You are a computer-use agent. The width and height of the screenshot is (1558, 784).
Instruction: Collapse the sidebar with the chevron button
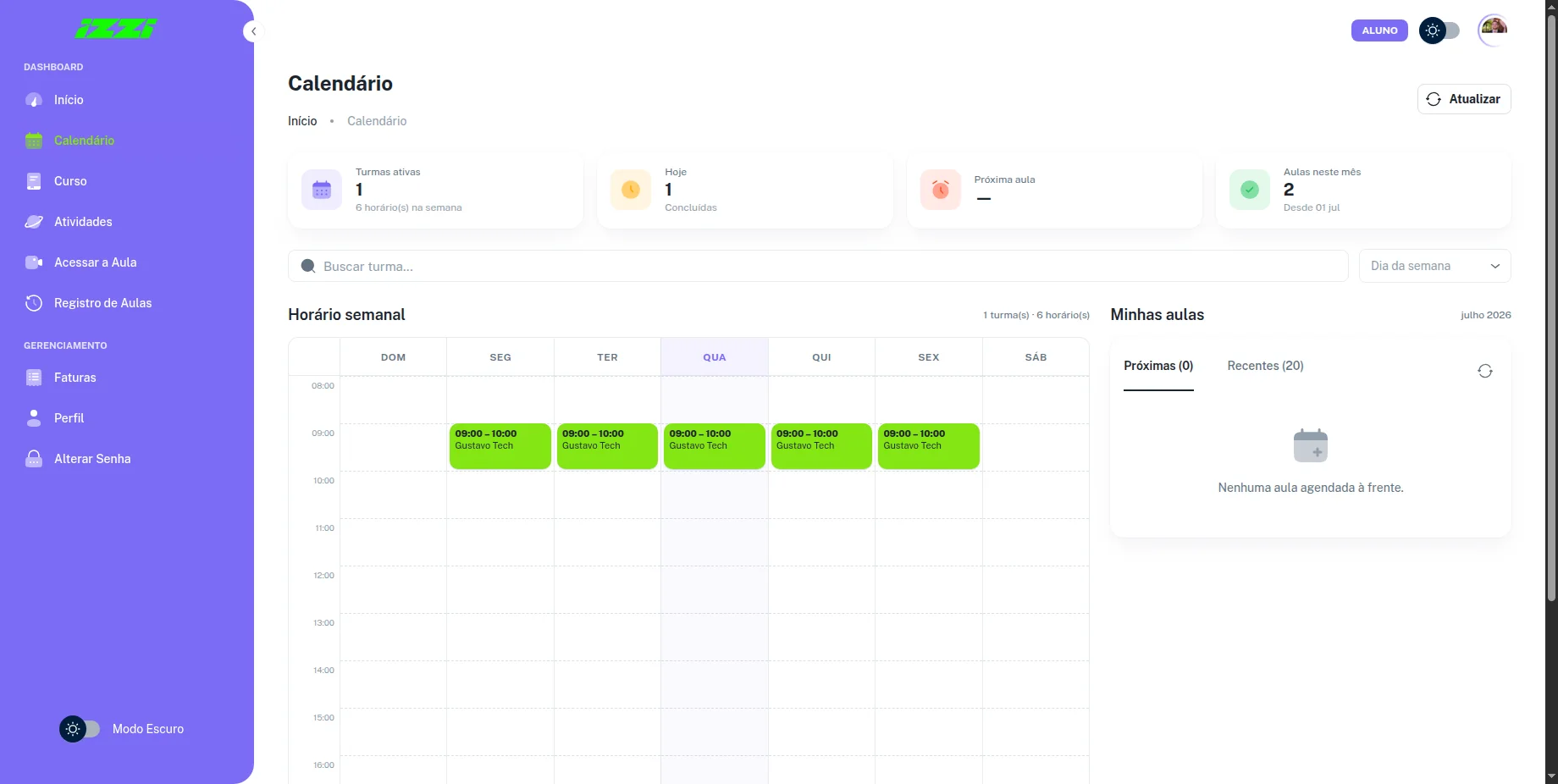pyautogui.click(x=253, y=31)
